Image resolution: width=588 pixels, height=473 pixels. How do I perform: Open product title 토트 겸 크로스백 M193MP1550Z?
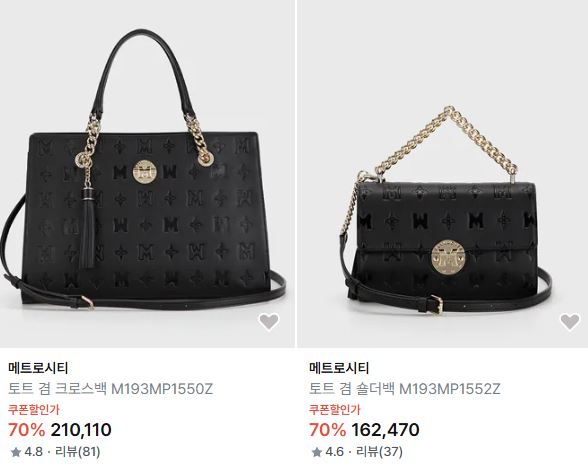click(111, 389)
